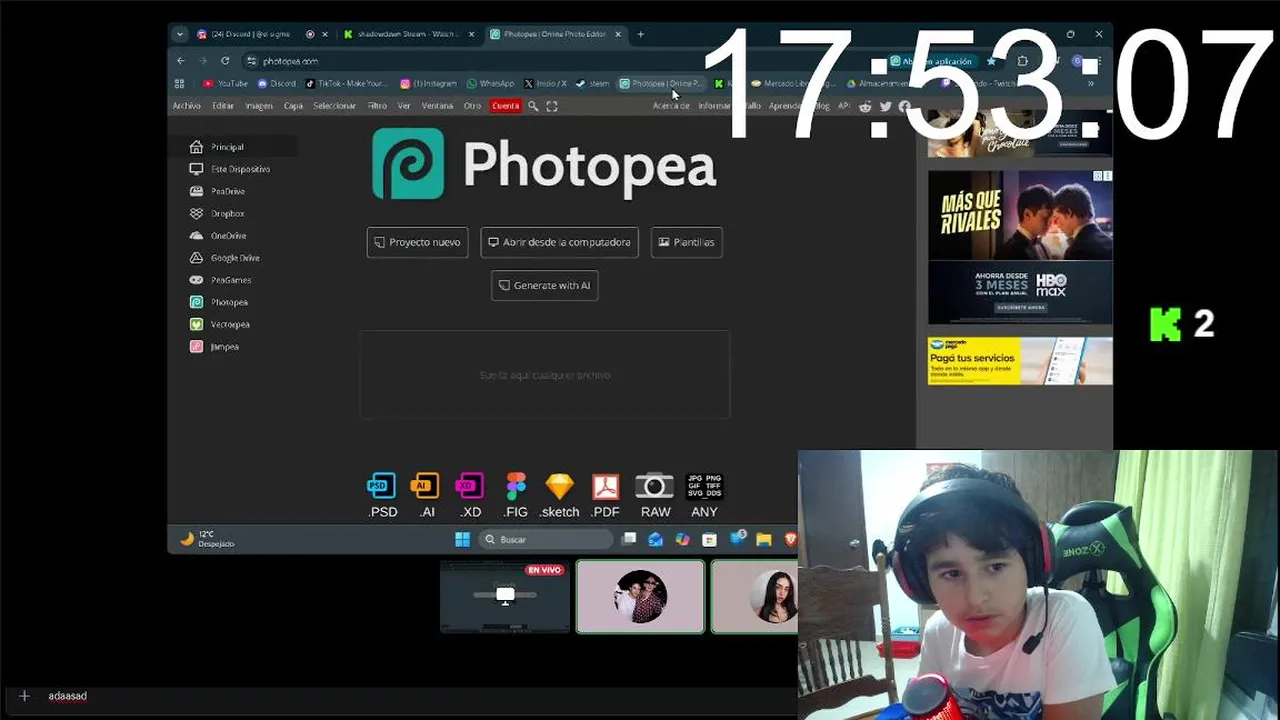Click the search magnifier in Photopea menu bar
Screen dimensions: 1280x720
click(533, 106)
